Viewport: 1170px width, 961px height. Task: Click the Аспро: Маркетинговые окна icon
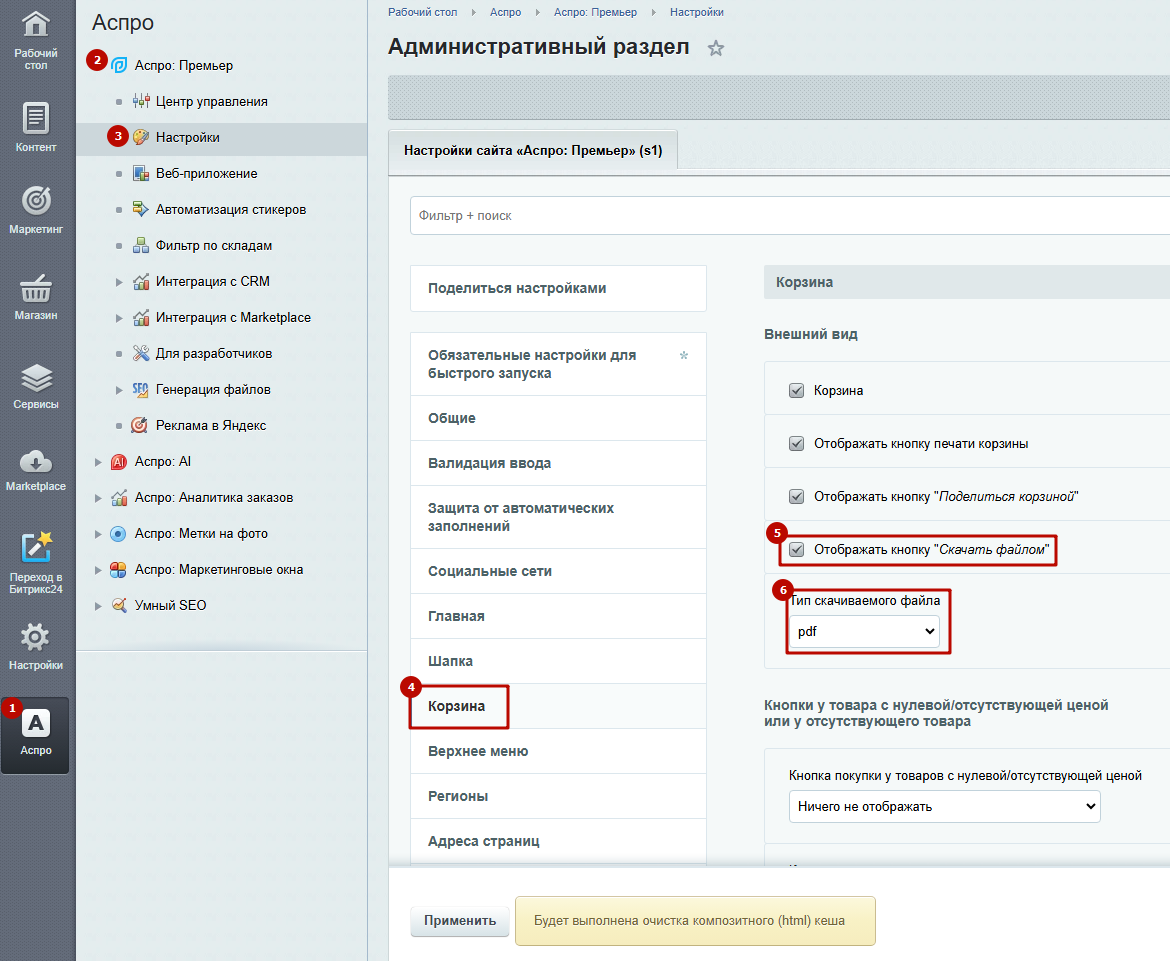coord(118,569)
